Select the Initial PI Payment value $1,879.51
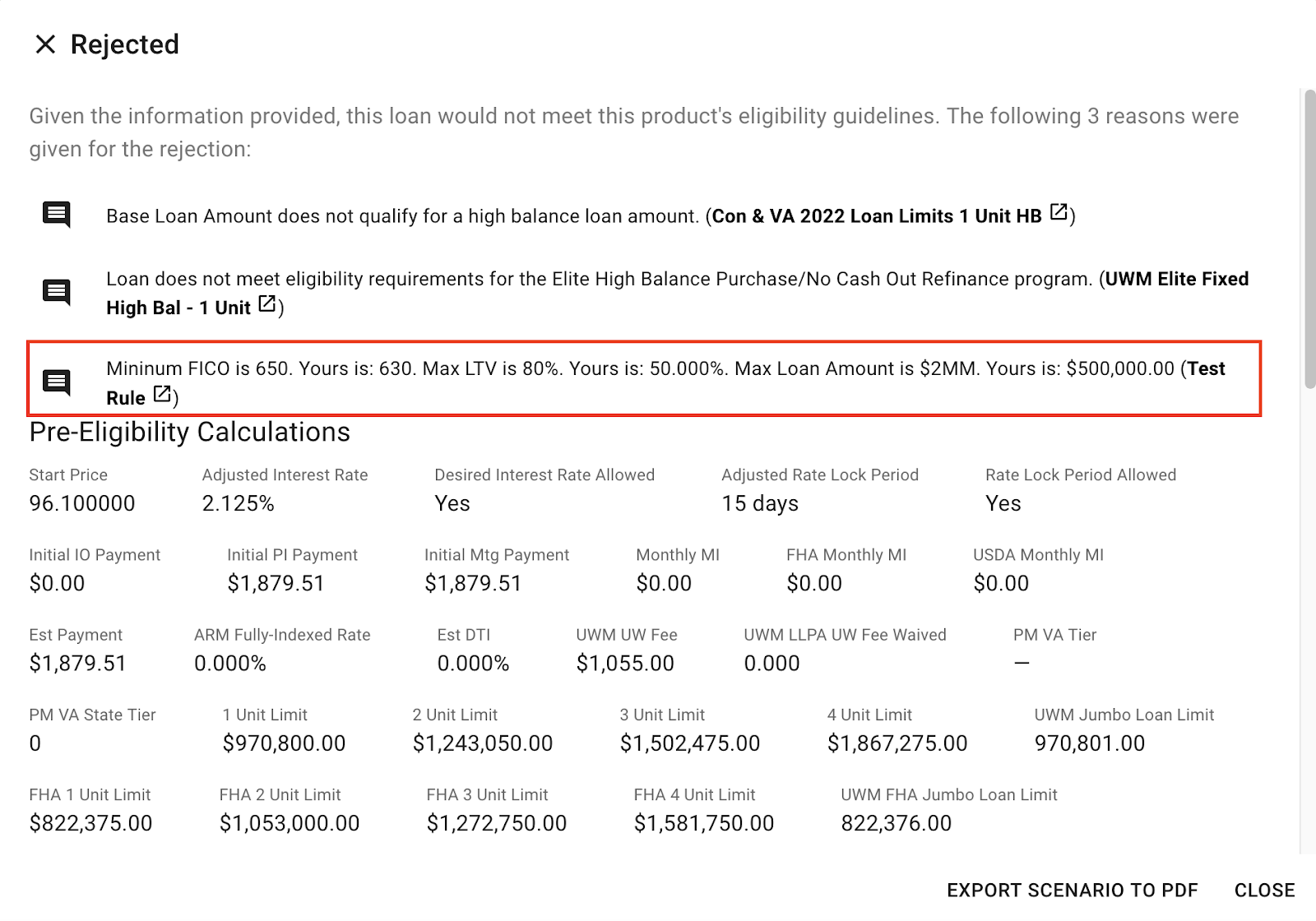Image resolution: width=1316 pixels, height=921 pixels. [x=276, y=583]
